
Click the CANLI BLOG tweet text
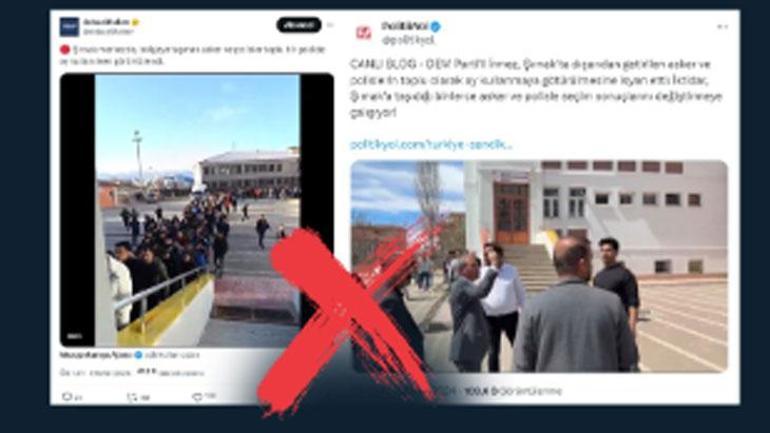coord(536,88)
